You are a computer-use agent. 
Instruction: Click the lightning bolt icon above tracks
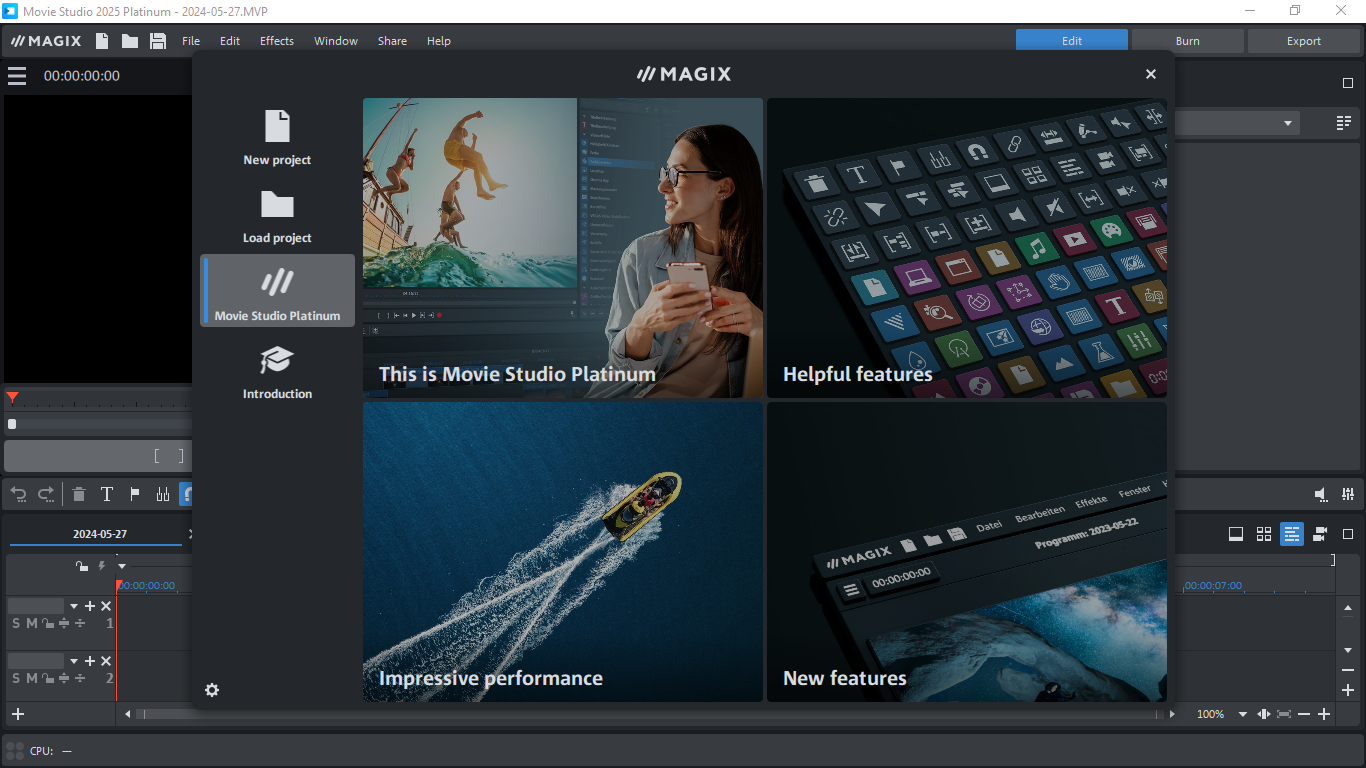[102, 566]
